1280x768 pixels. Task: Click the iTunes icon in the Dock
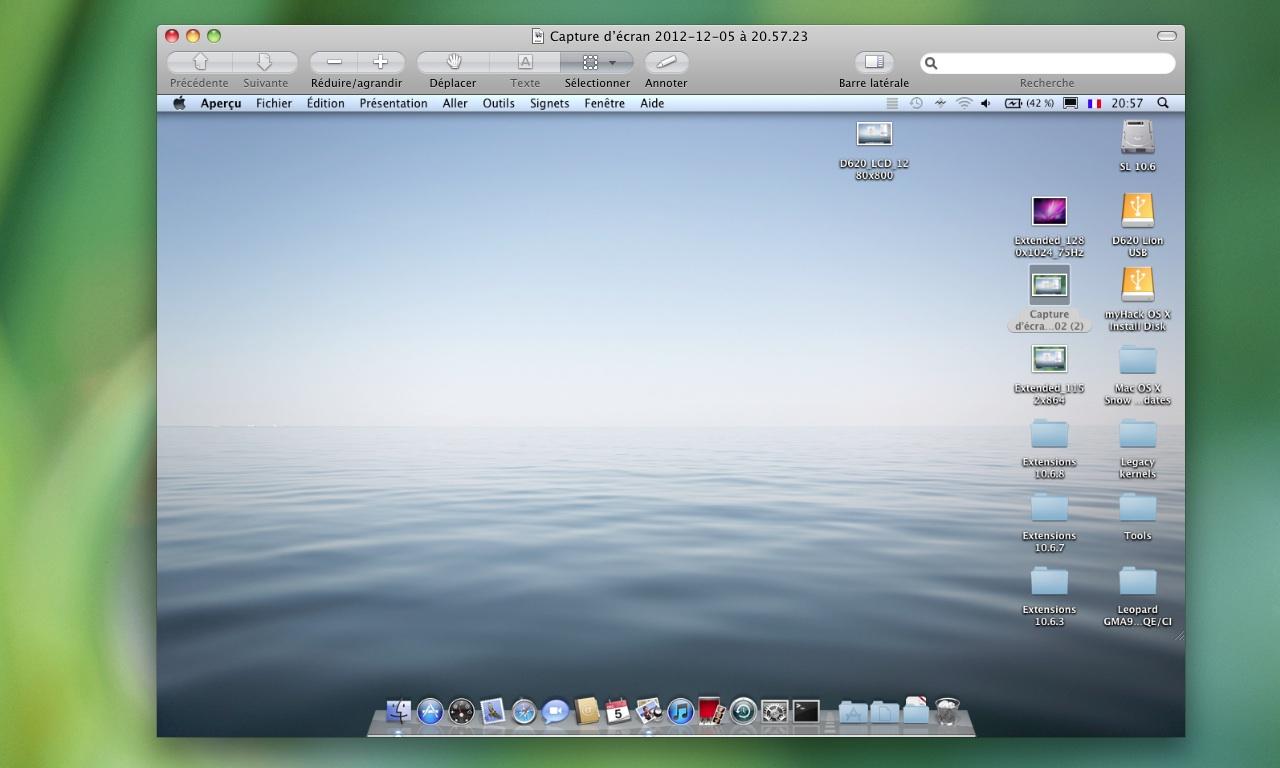pos(680,711)
